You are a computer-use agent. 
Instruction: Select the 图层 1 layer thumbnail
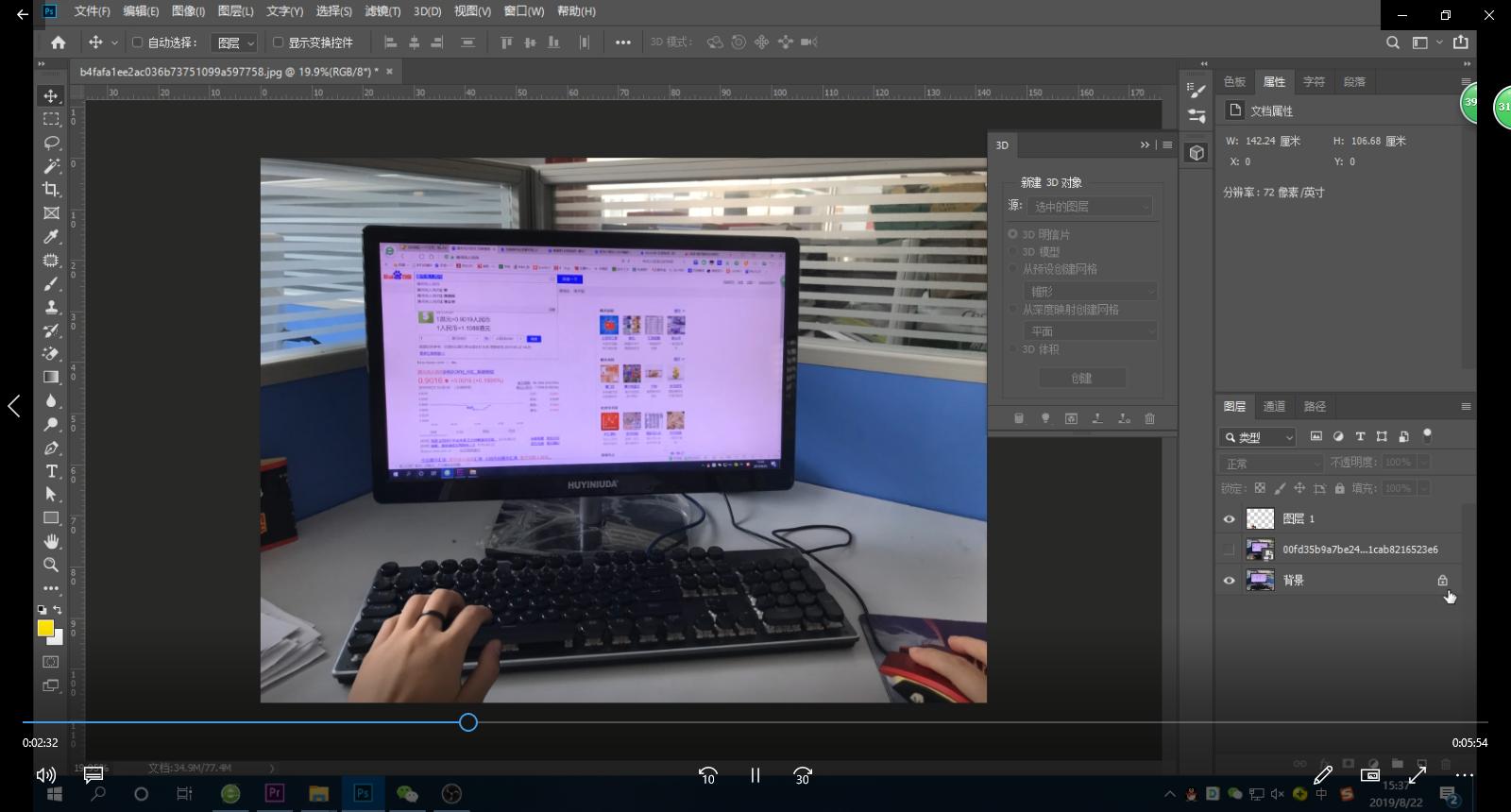pyautogui.click(x=1260, y=519)
